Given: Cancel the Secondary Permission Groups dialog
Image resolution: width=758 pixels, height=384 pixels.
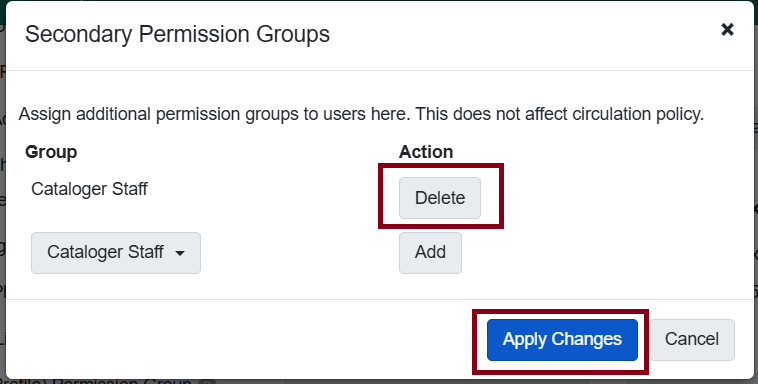Looking at the screenshot, I should click(x=692, y=340).
